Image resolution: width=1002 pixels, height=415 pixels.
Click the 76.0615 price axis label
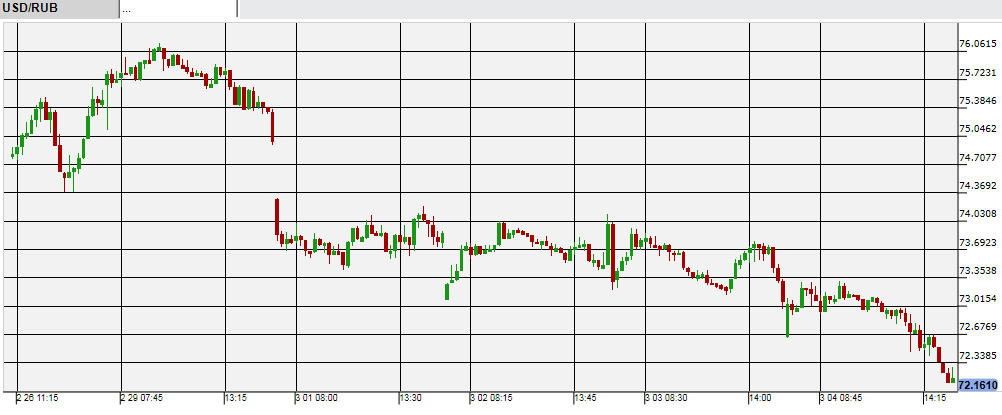[977, 44]
